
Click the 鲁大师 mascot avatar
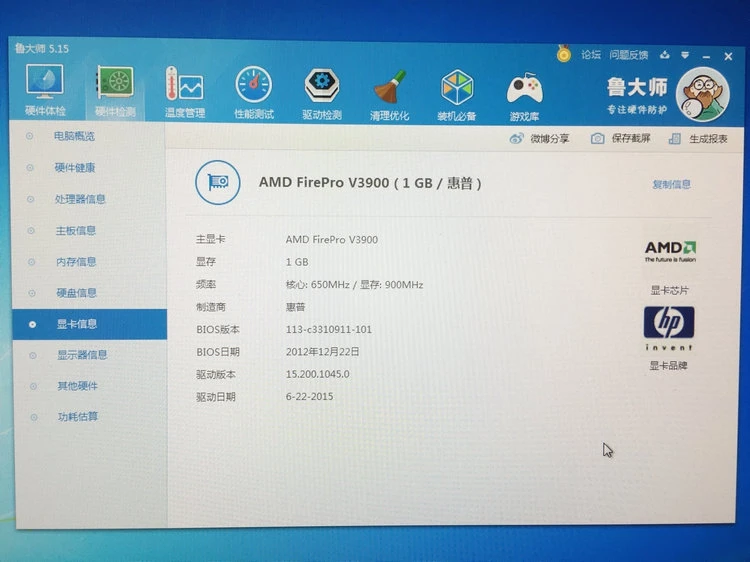click(702, 95)
